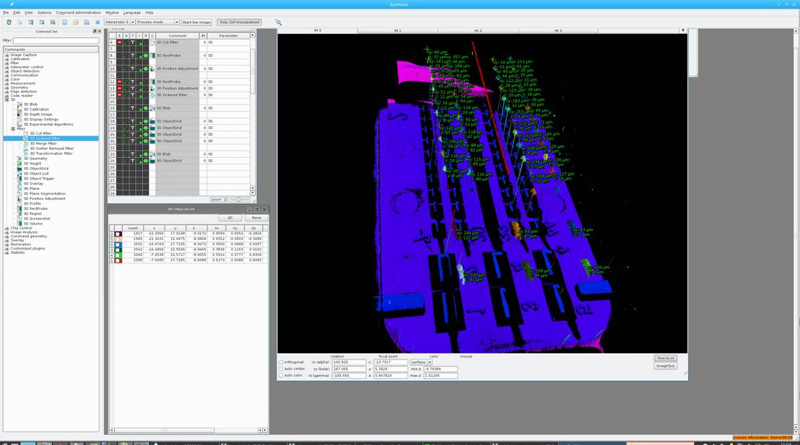Click the 3D Cut Filter tree icon
The width and height of the screenshot is (800, 445).
tap(26, 133)
